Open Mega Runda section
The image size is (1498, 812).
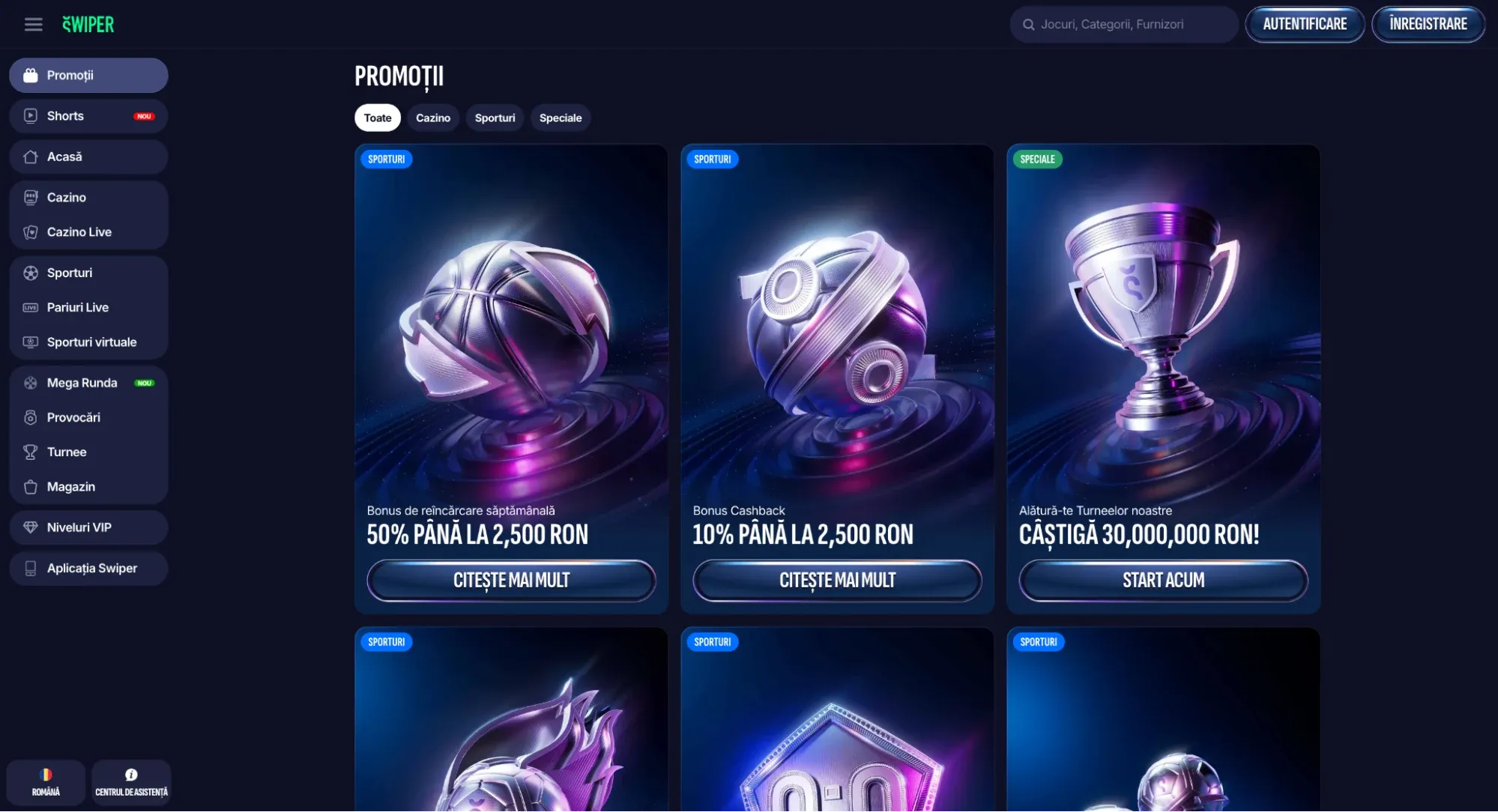[x=88, y=383]
